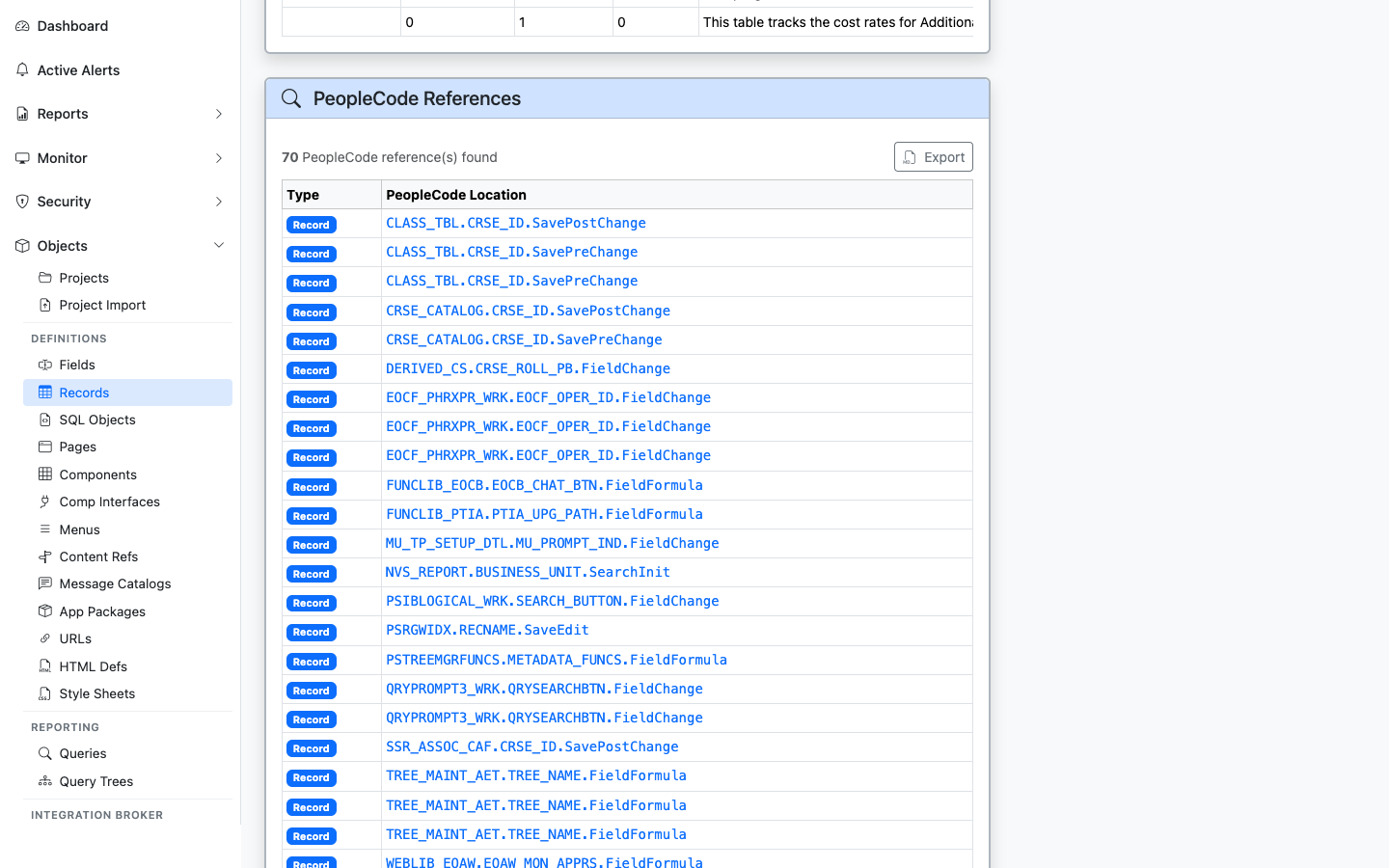Click the HTML Defs file icon
Viewport: 1389px width, 868px height.
click(45, 666)
